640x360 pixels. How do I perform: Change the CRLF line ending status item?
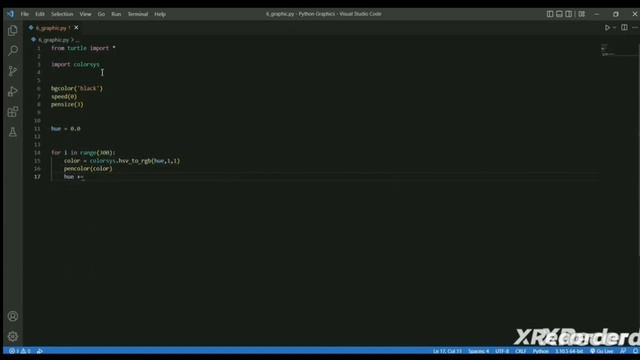(520, 351)
